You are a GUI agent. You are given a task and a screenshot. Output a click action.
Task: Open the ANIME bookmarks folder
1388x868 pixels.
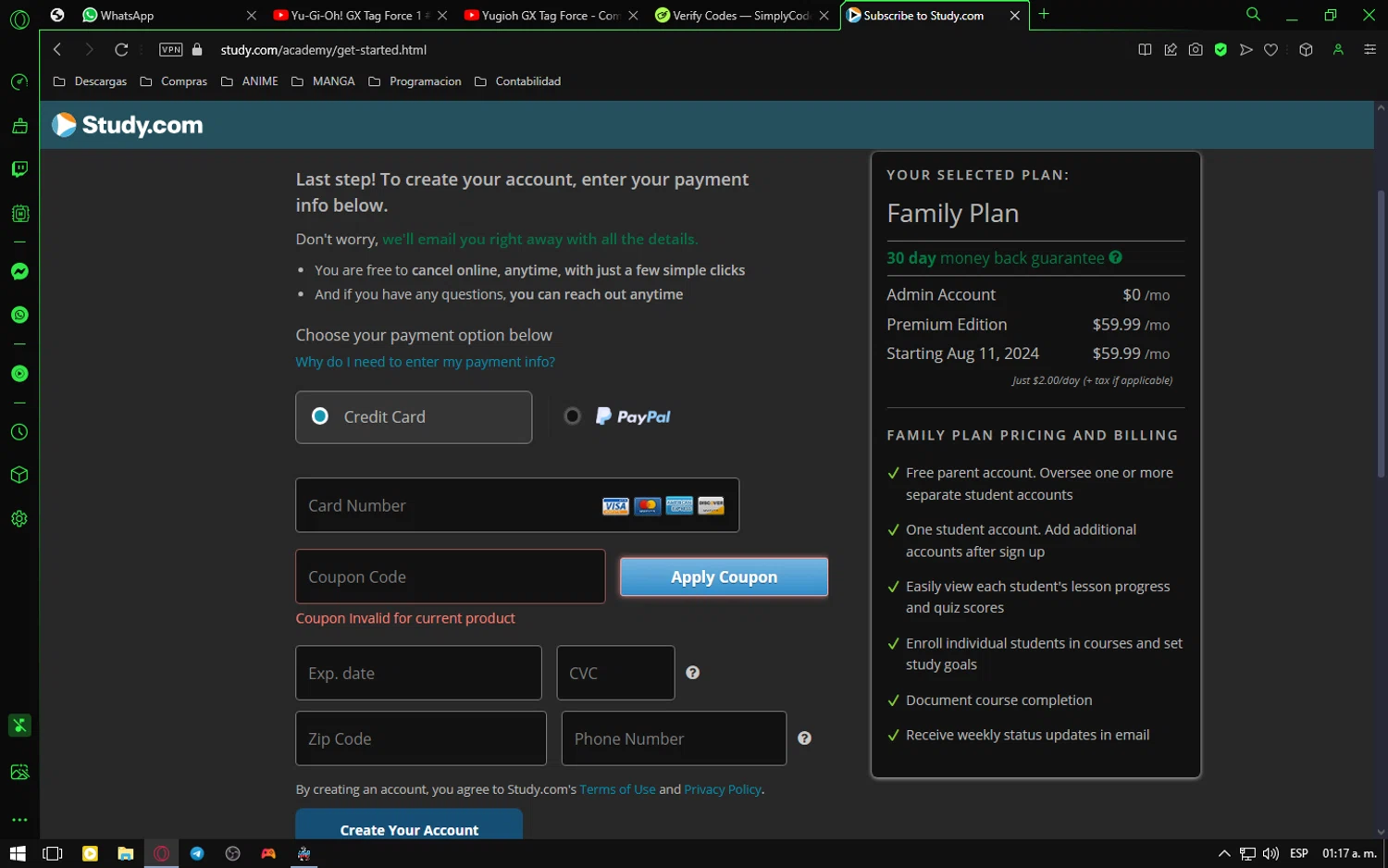click(250, 81)
